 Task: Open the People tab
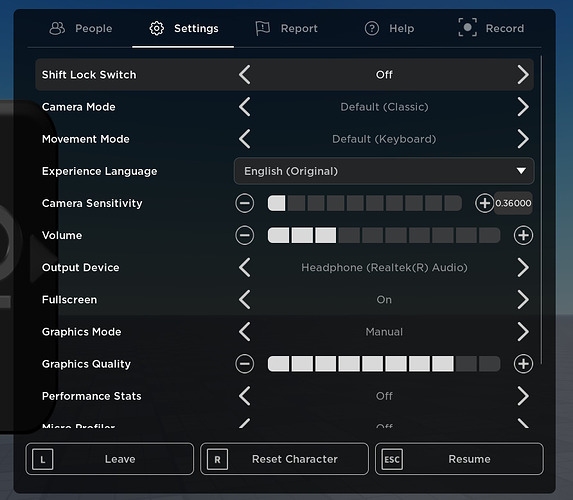81,29
